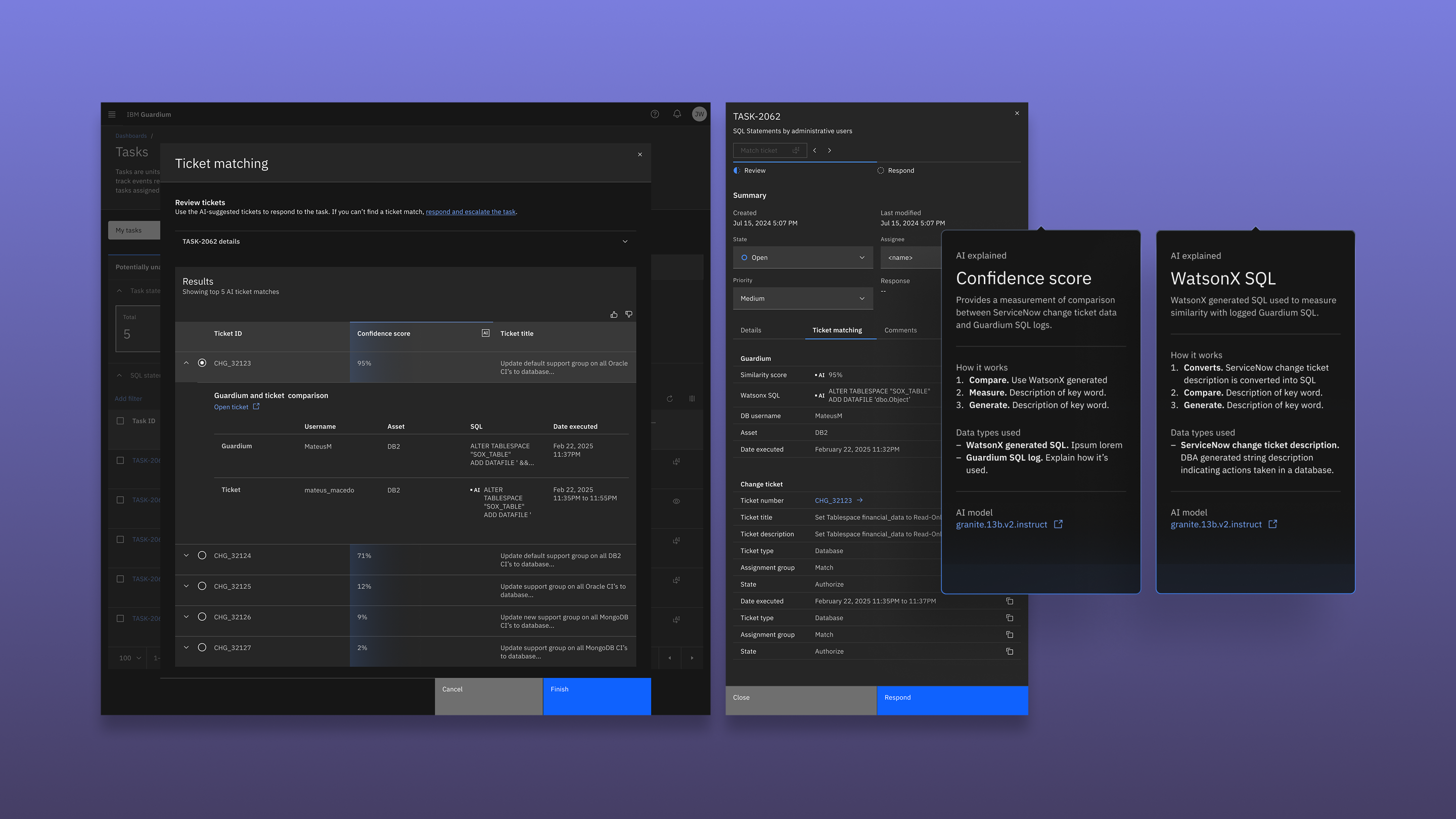The height and width of the screenshot is (819, 1456).
Task: Click Finish in Ticket matching modal
Action: pos(597,696)
